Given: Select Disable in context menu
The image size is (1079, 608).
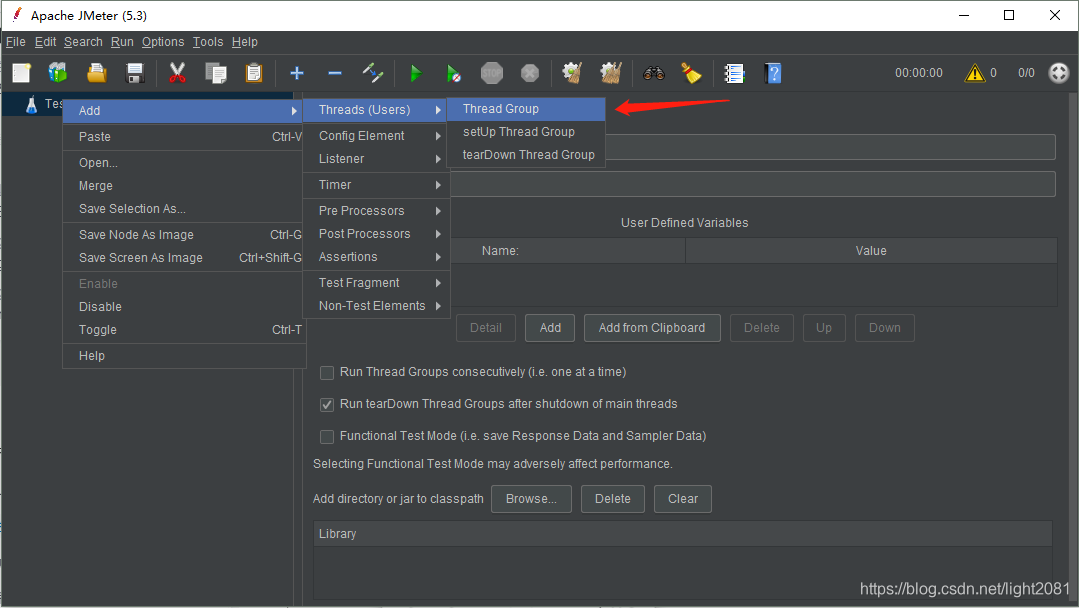Looking at the screenshot, I should [x=184, y=307].
